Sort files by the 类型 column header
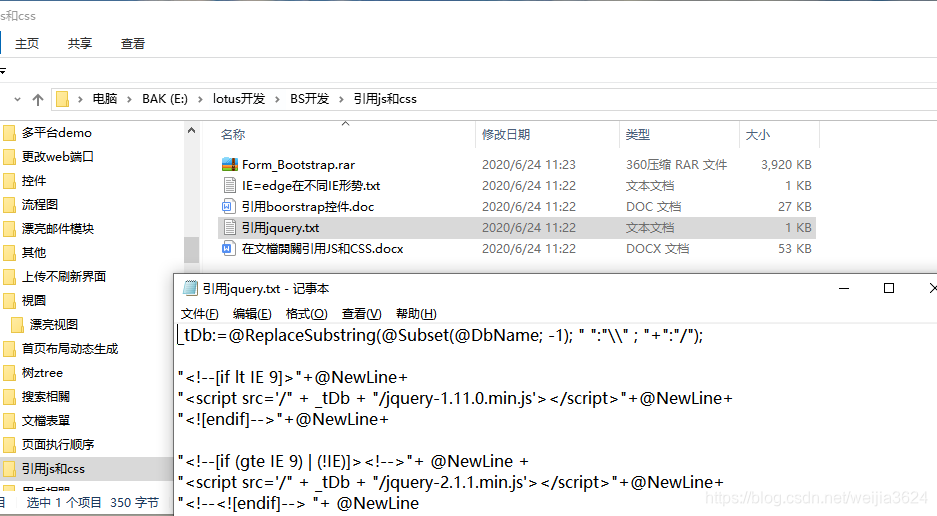This screenshot has width=937, height=516. pos(638,135)
